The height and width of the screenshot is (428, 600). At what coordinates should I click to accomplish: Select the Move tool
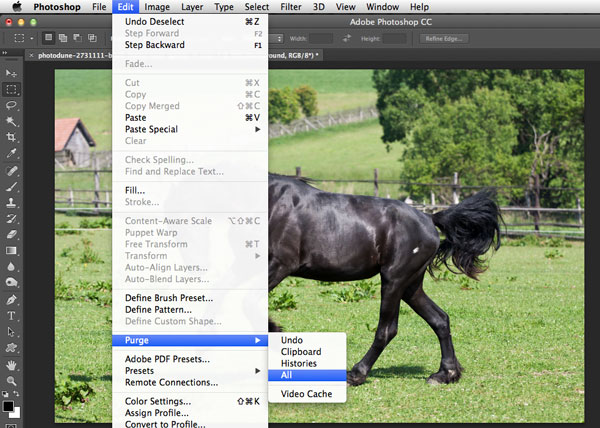(12, 73)
